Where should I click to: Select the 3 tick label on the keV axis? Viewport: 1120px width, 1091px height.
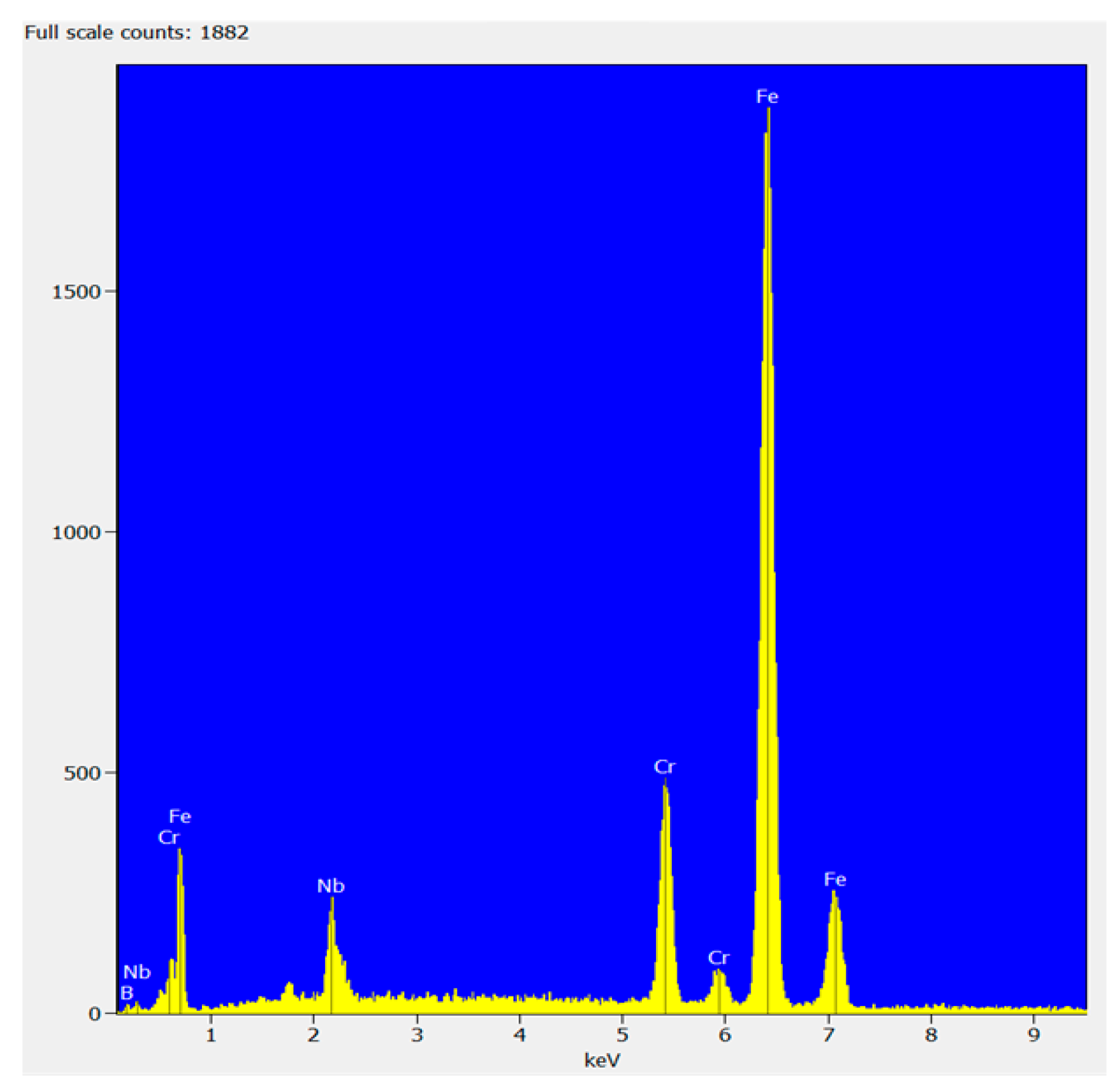(x=417, y=1035)
